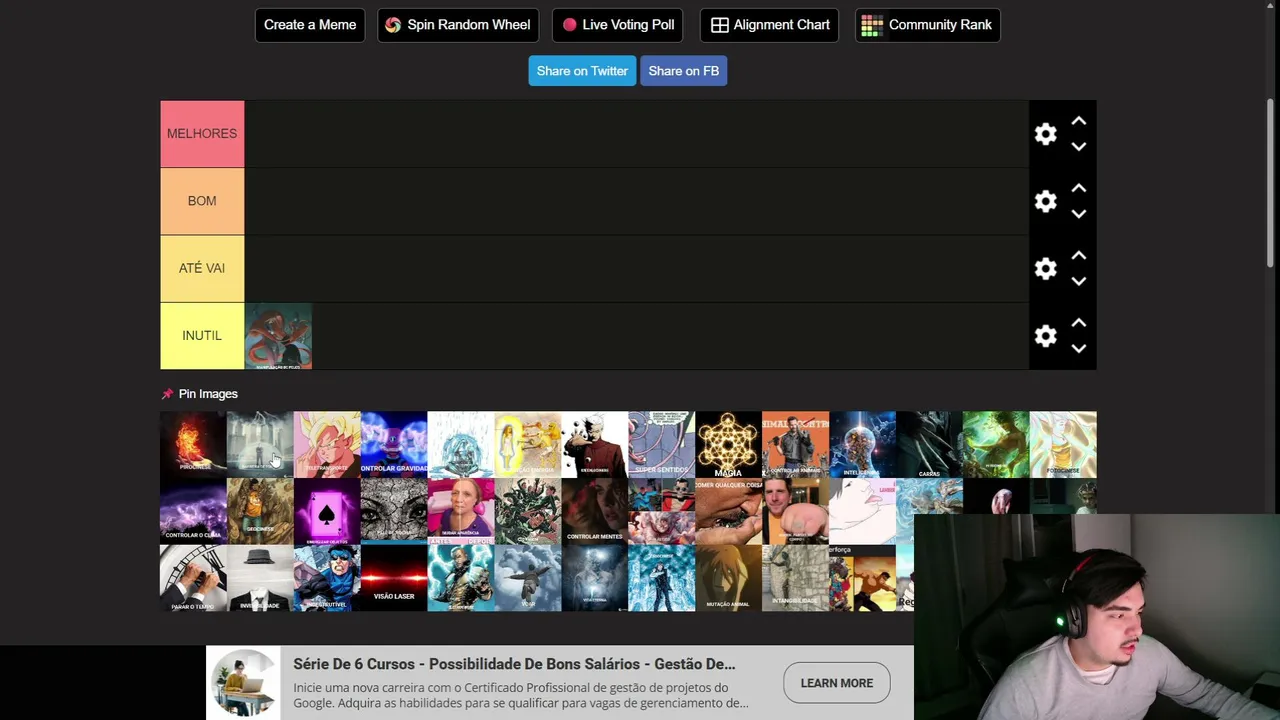
Task: Open Spin Random Wheel
Action: pyautogui.click(x=458, y=25)
